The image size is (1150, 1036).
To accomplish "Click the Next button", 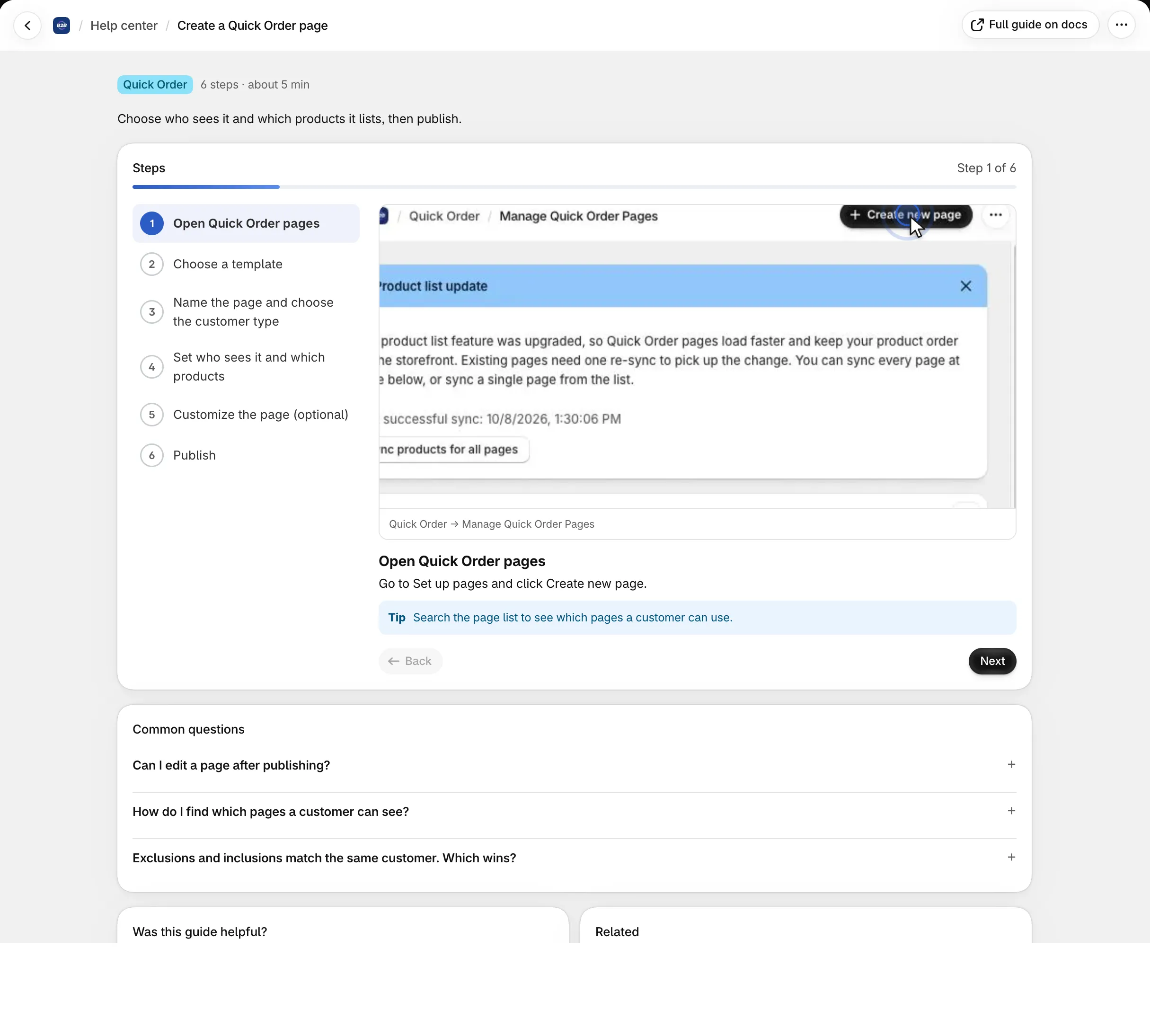I will click(992, 661).
